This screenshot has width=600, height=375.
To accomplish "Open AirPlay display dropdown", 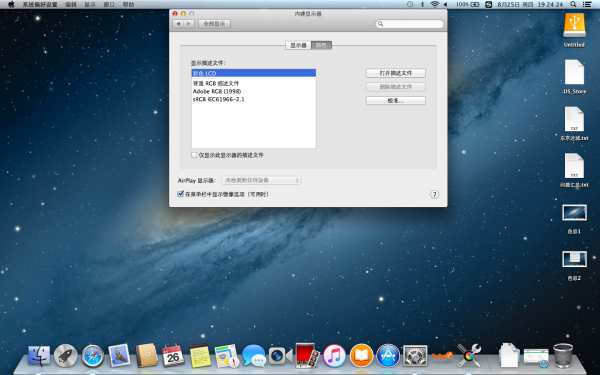I will click(261, 180).
